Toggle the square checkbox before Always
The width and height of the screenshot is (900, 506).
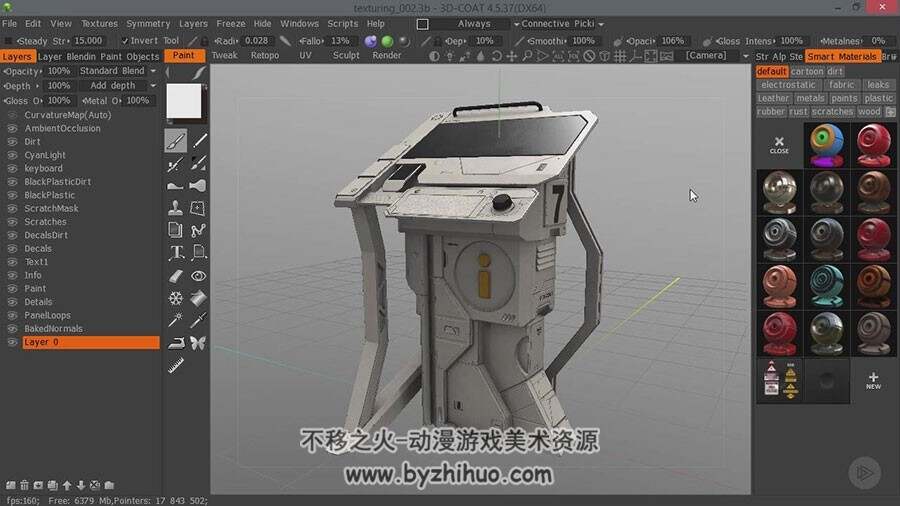click(422, 24)
